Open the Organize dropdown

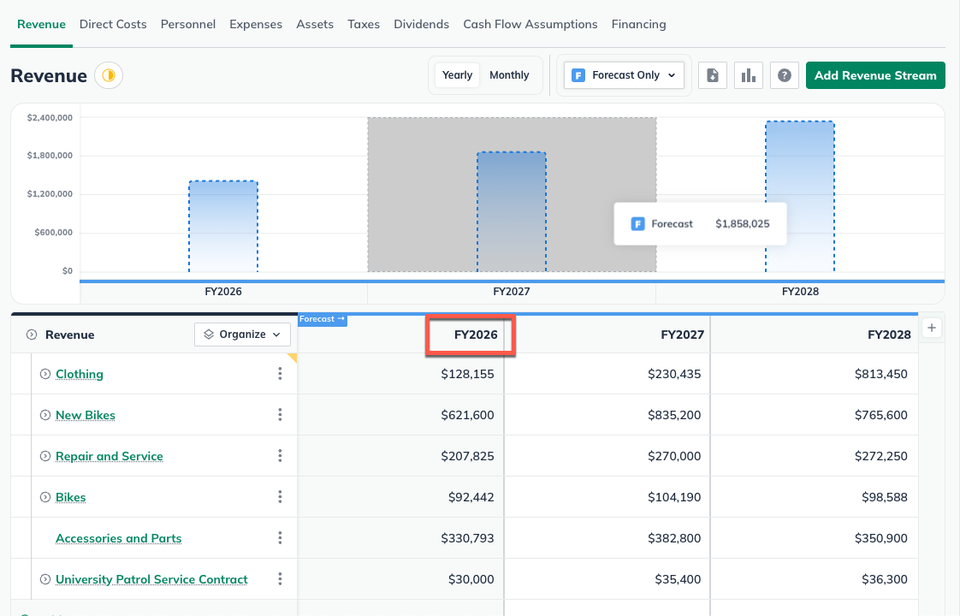[242, 334]
